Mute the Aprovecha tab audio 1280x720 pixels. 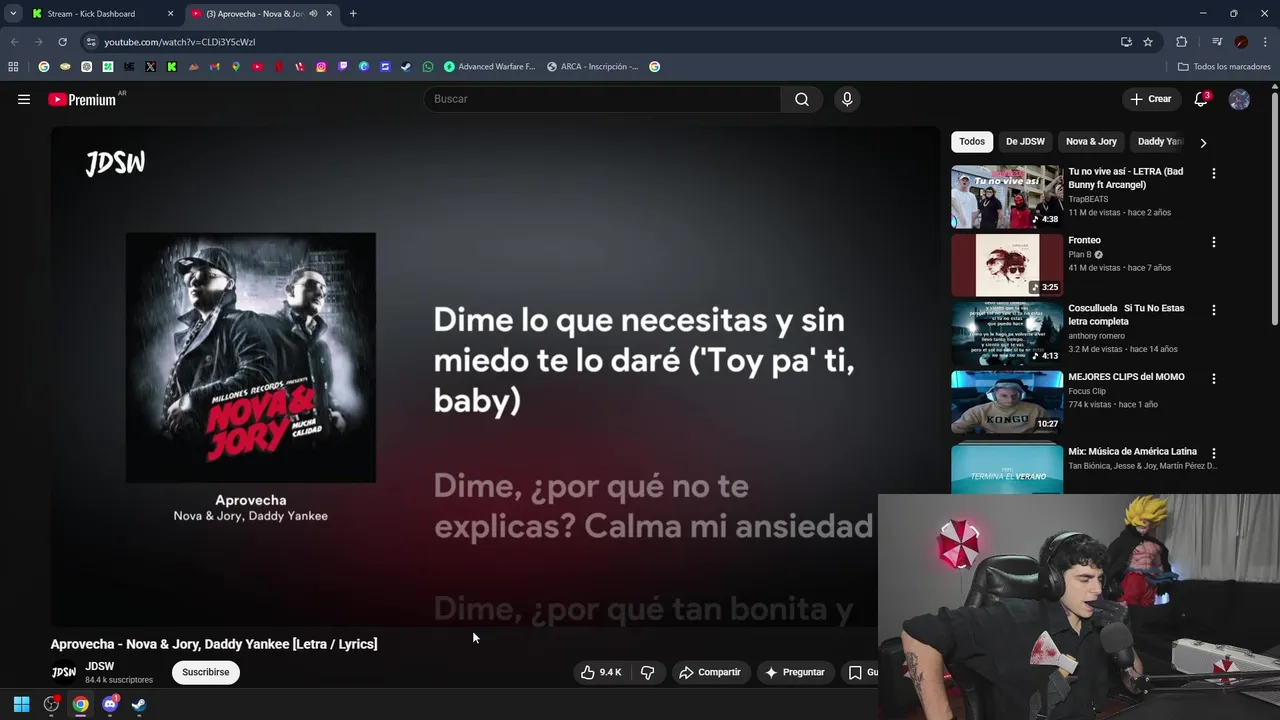point(313,14)
